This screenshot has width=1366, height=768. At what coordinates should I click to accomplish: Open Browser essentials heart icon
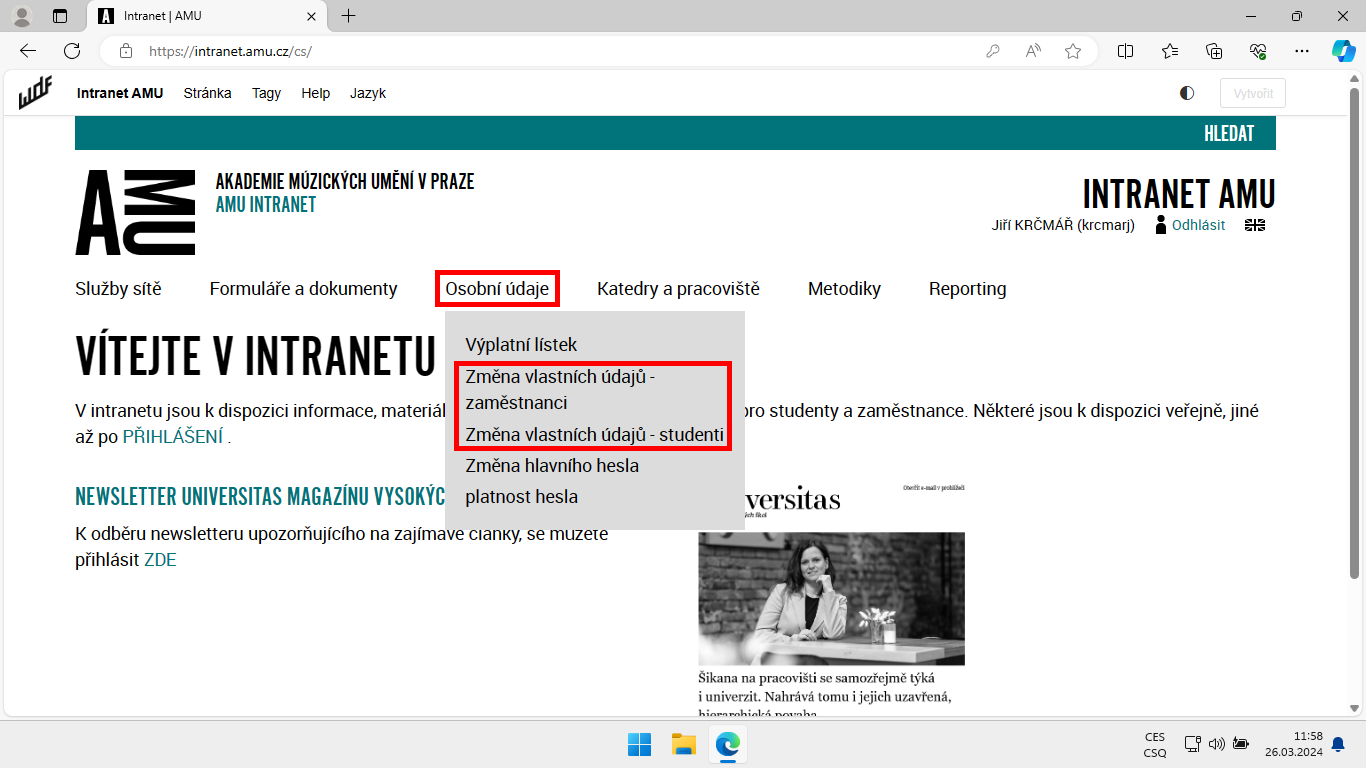pyautogui.click(x=1259, y=51)
